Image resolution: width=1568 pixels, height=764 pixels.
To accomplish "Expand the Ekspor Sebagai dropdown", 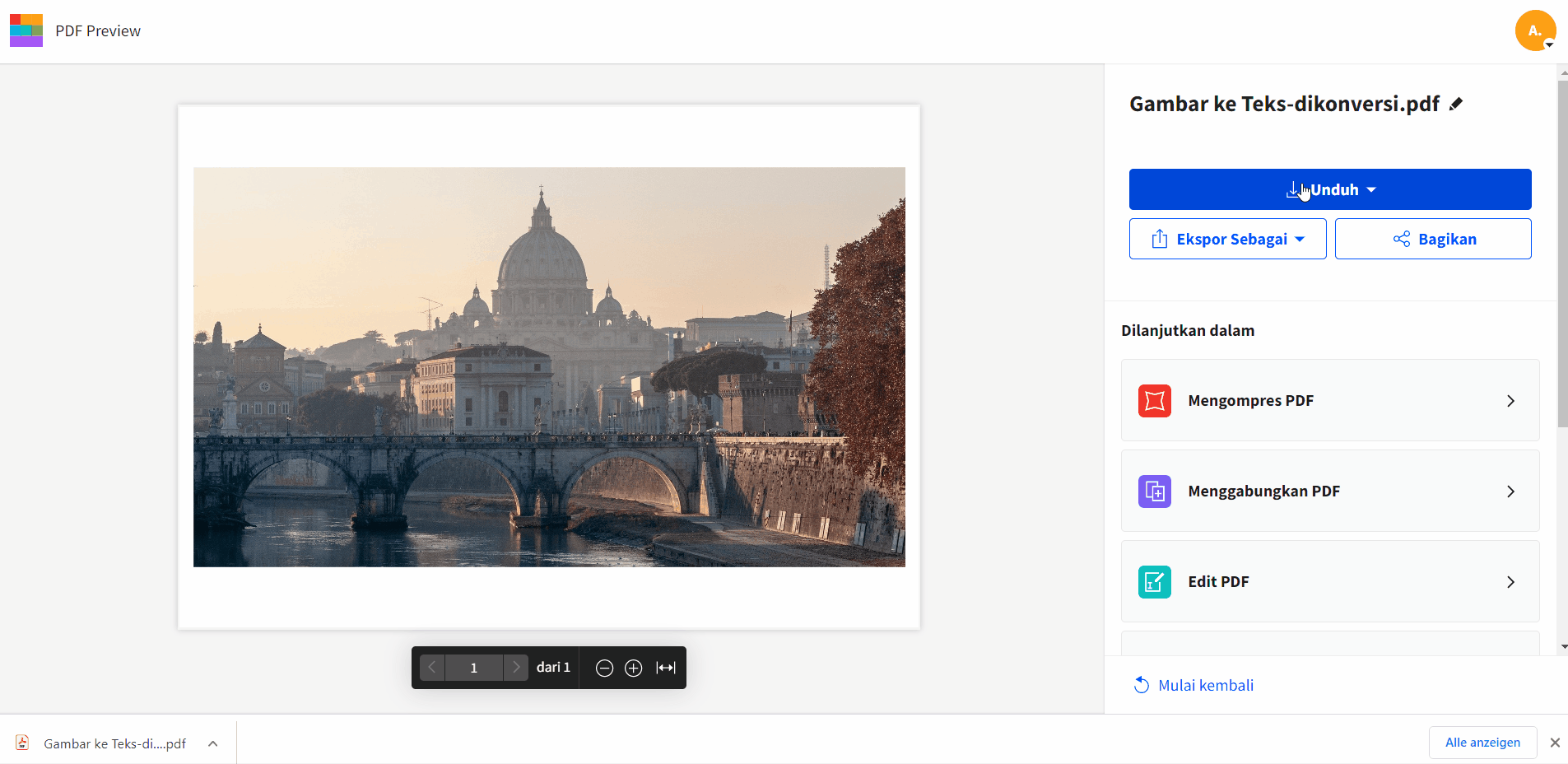I will click(1301, 239).
